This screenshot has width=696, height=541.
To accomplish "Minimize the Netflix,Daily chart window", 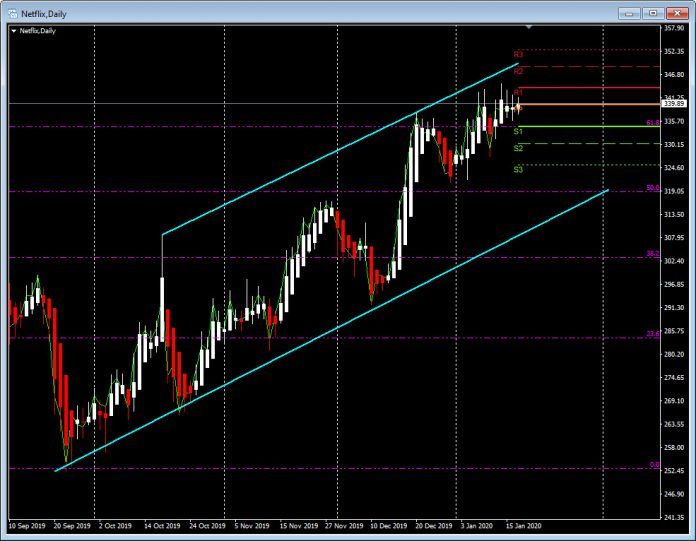I will (629, 13).
